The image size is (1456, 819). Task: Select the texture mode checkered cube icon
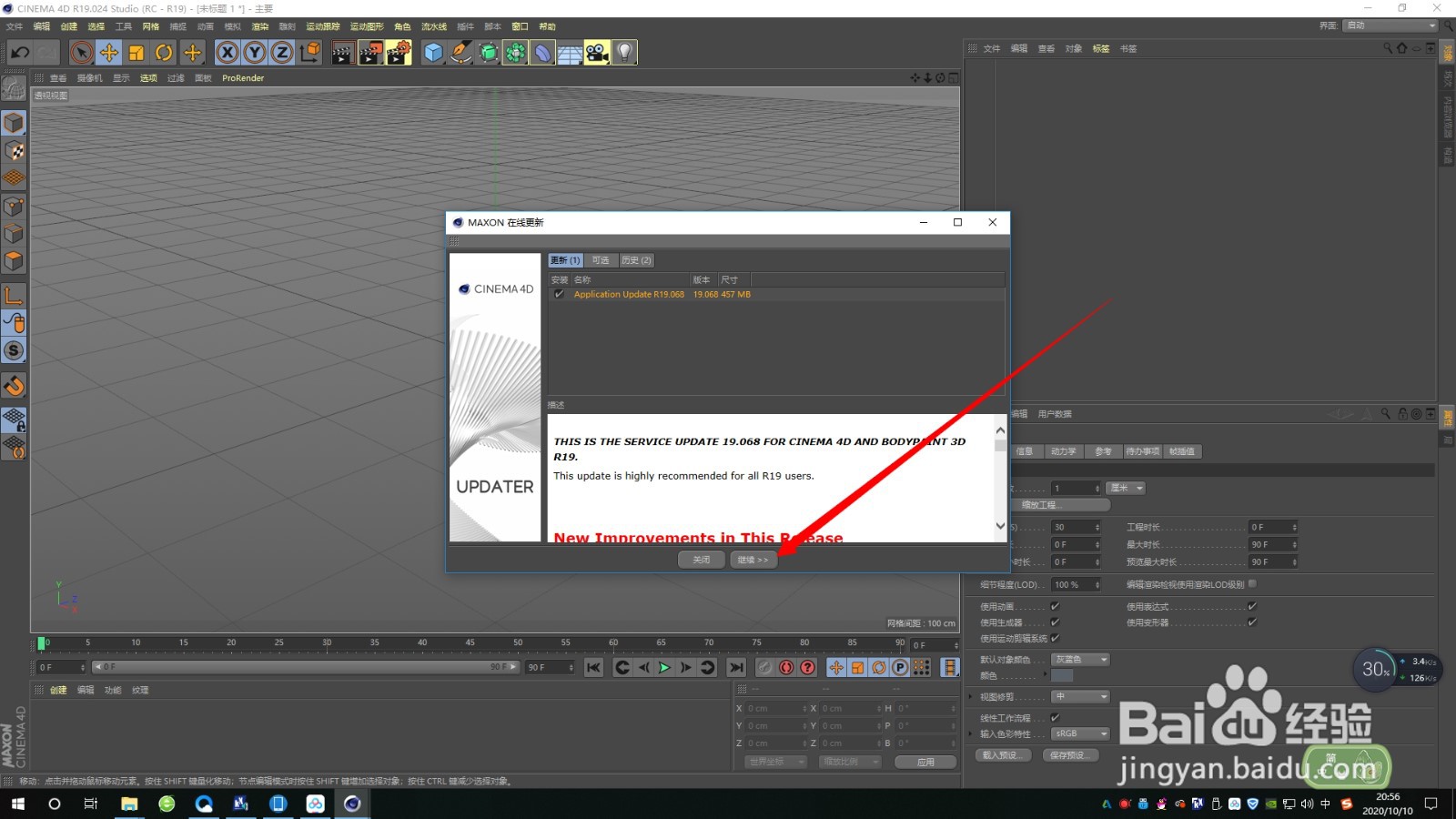click(x=14, y=150)
